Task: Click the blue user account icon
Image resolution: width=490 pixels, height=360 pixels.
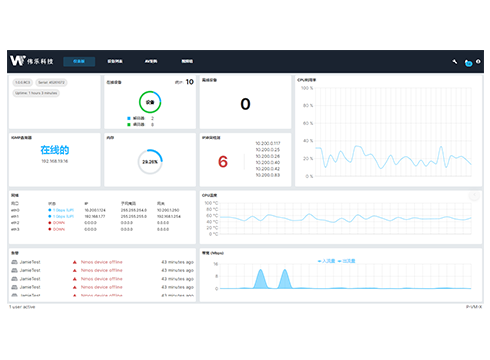Action: pyautogui.click(x=468, y=63)
